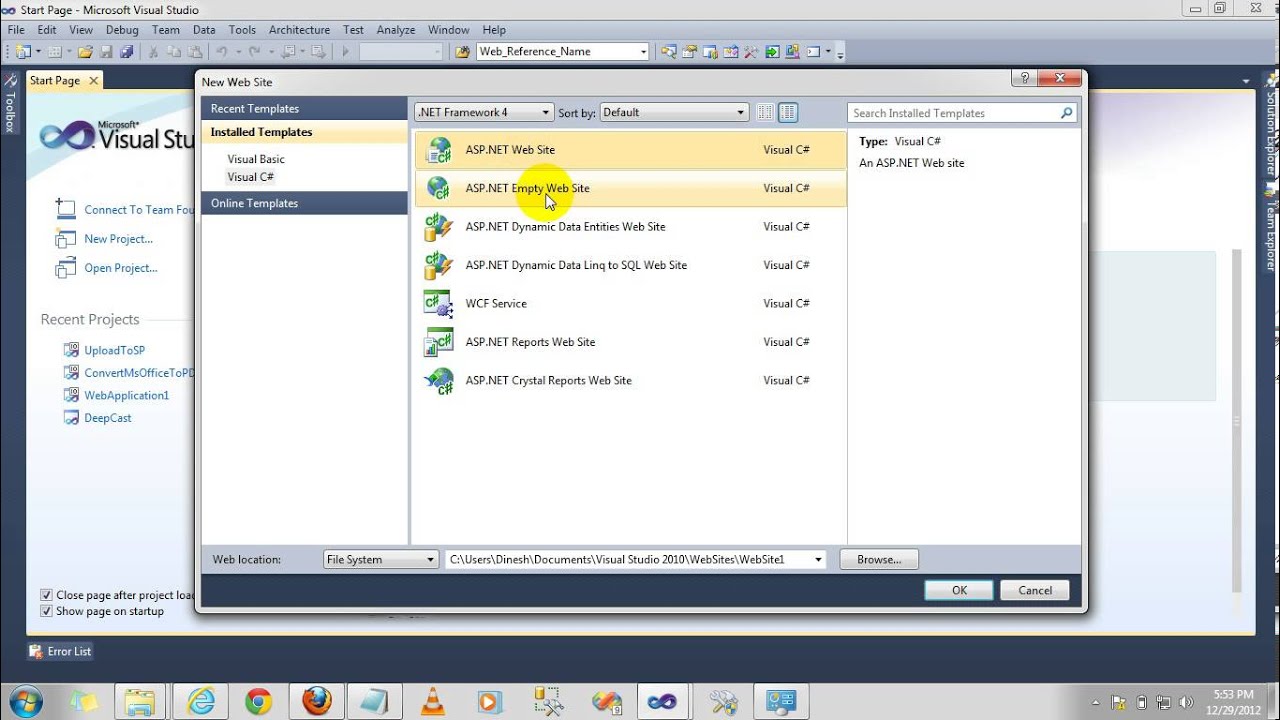
Task: Open the New Project... link
Action: click(x=118, y=239)
